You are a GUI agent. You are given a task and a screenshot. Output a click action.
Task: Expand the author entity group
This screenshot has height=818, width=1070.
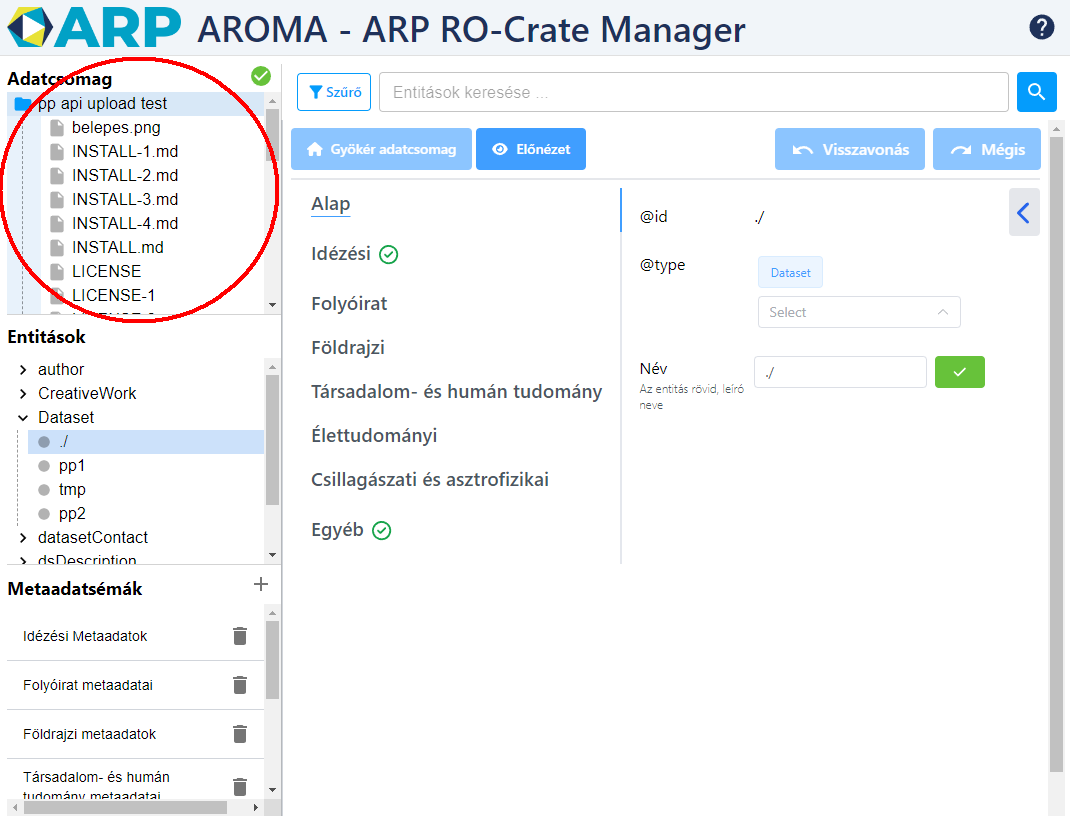pos(23,370)
